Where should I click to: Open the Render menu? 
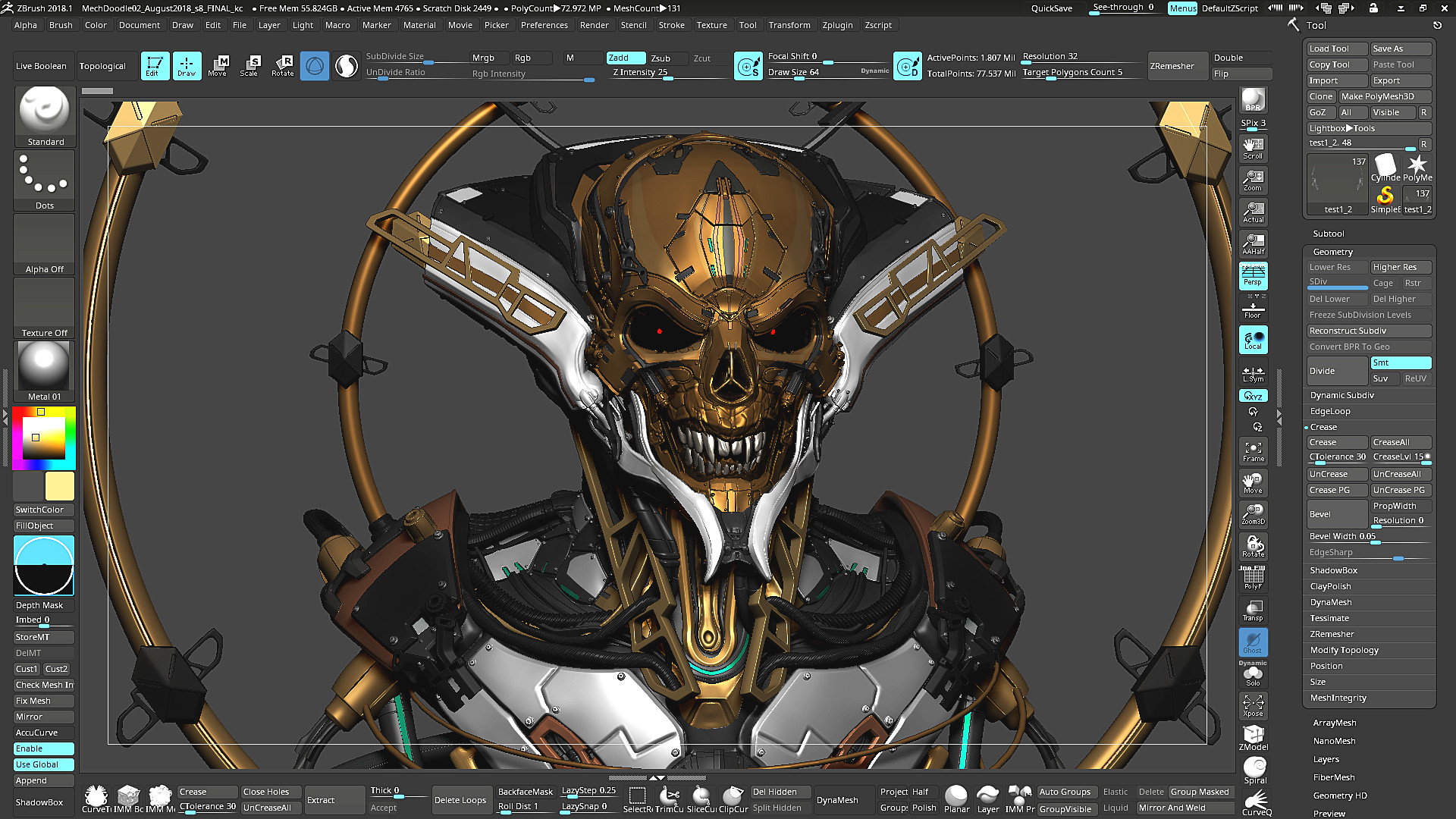coord(594,25)
